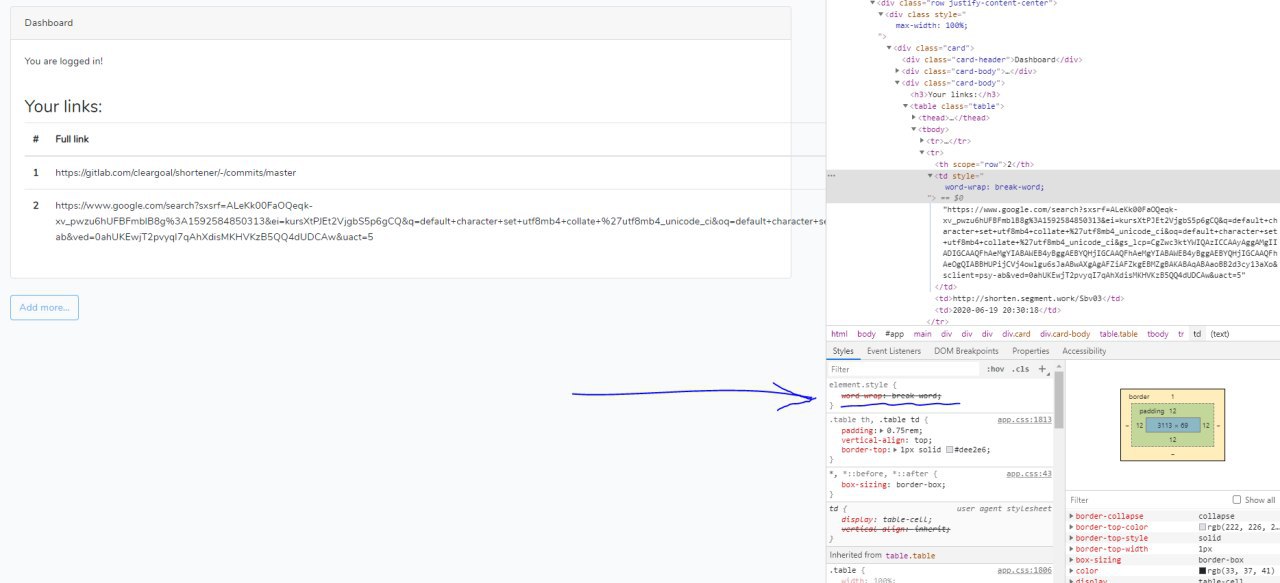
Task: Expand the border-top shorthand triangle
Action: click(893, 450)
